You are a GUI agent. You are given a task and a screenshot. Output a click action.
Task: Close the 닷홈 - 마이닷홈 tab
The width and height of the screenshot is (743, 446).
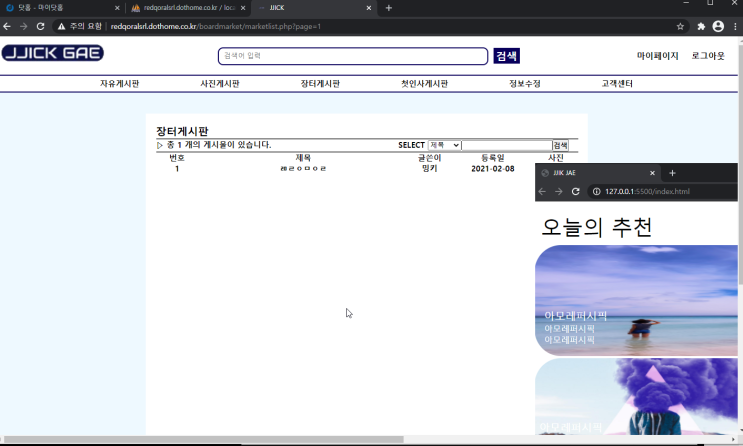tap(117, 8)
